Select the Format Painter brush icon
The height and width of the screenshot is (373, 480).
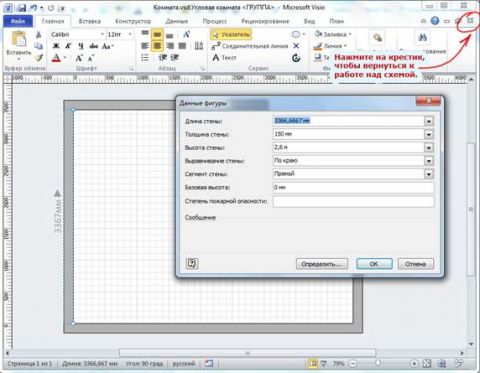(39, 58)
